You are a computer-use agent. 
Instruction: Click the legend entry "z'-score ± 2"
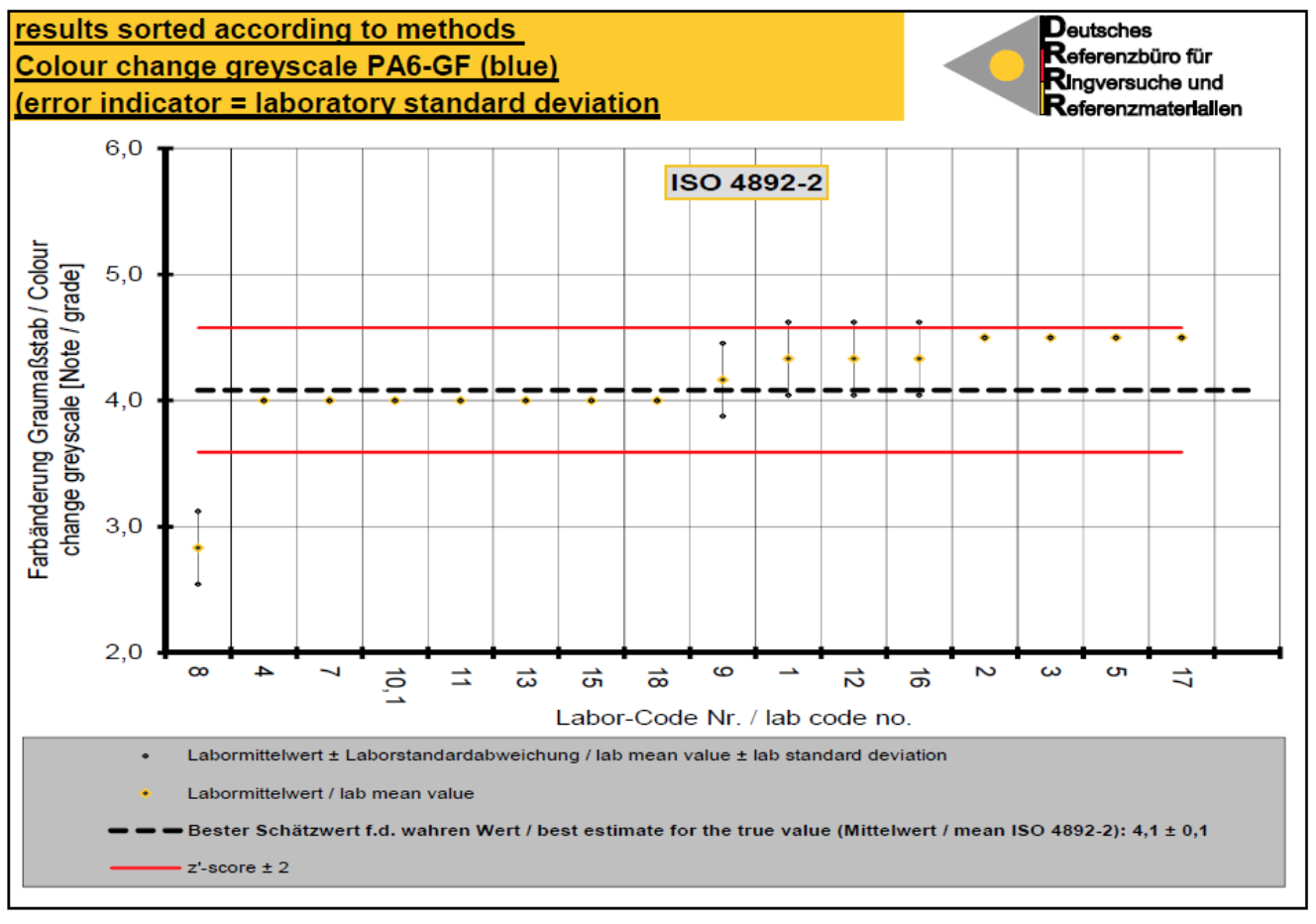[x=238, y=867]
